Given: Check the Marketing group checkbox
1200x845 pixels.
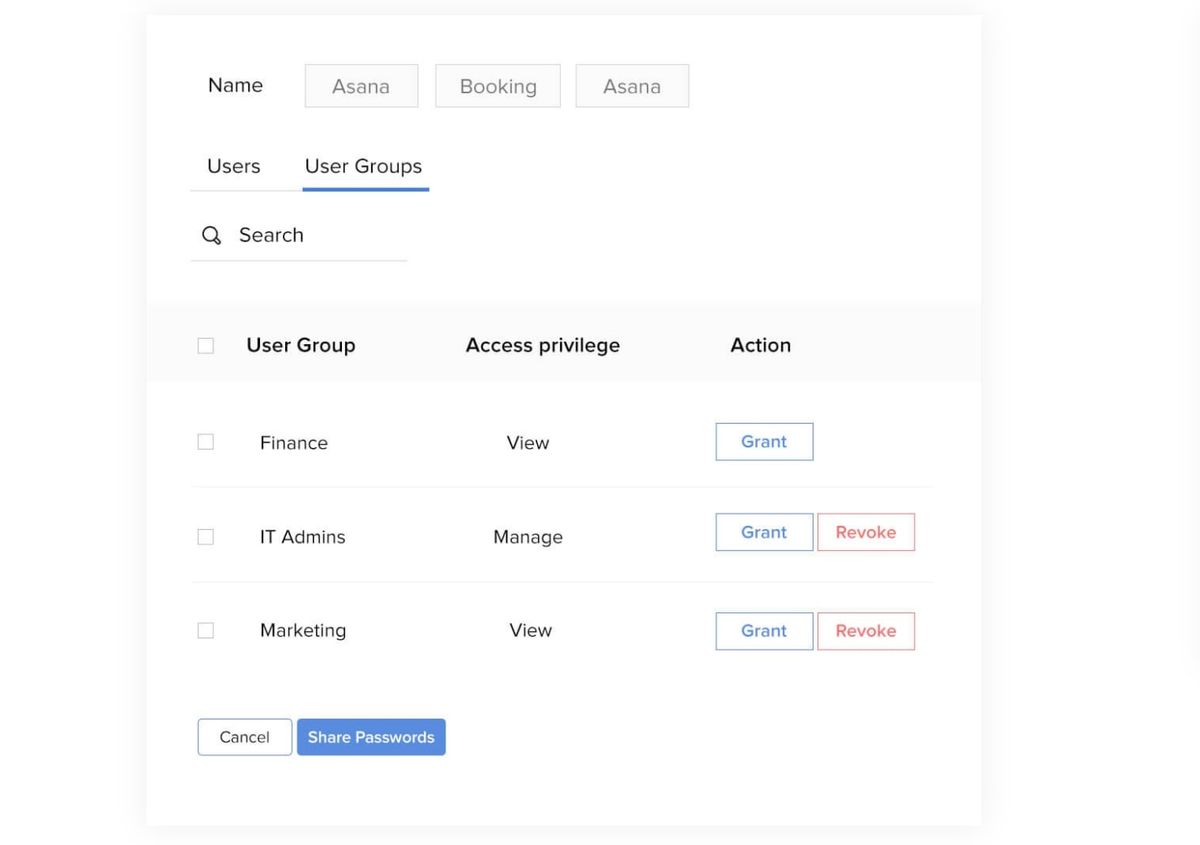Looking at the screenshot, I should [x=205, y=630].
